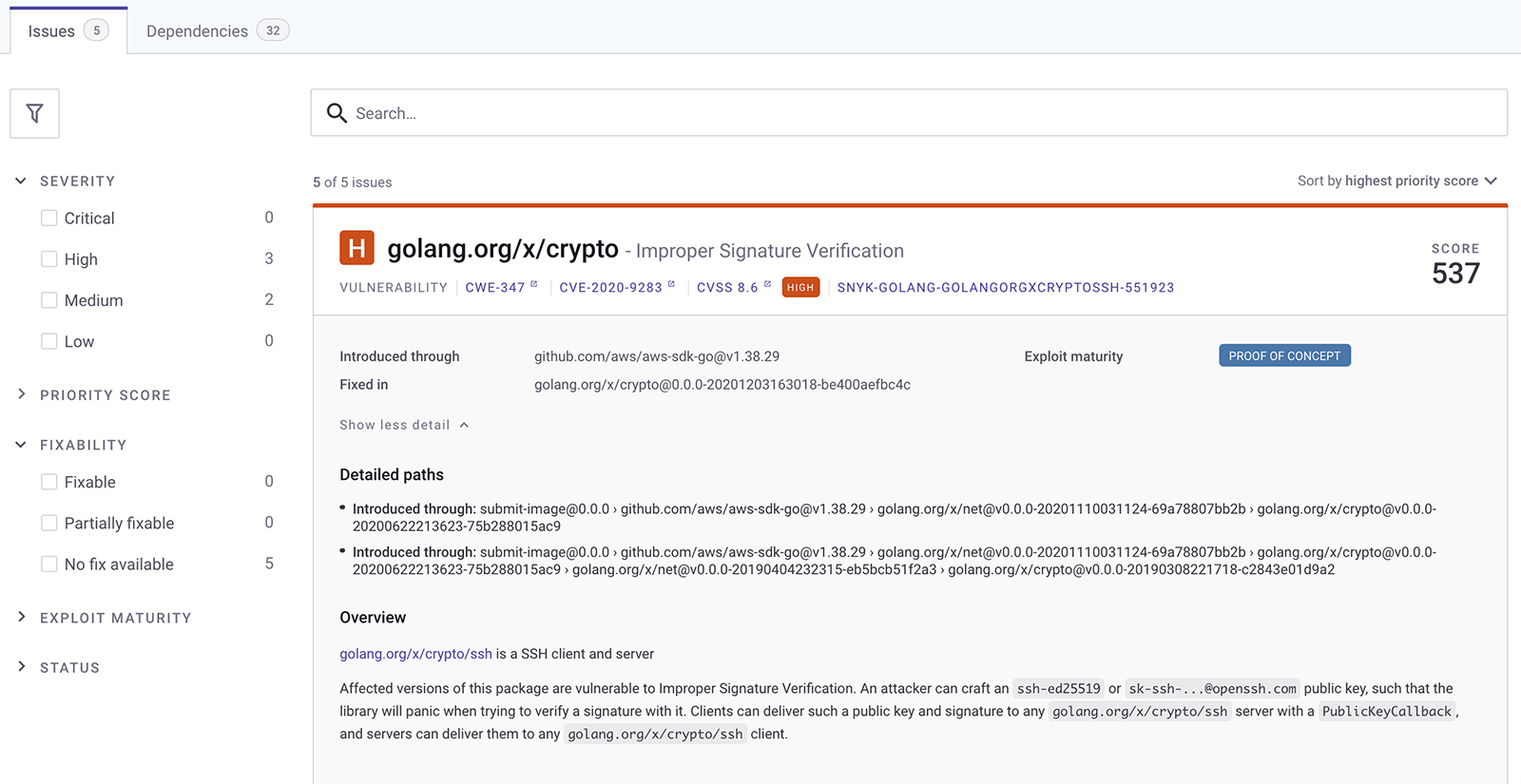Switch to the Dependencies tab
1521x784 pixels.
pyautogui.click(x=217, y=31)
